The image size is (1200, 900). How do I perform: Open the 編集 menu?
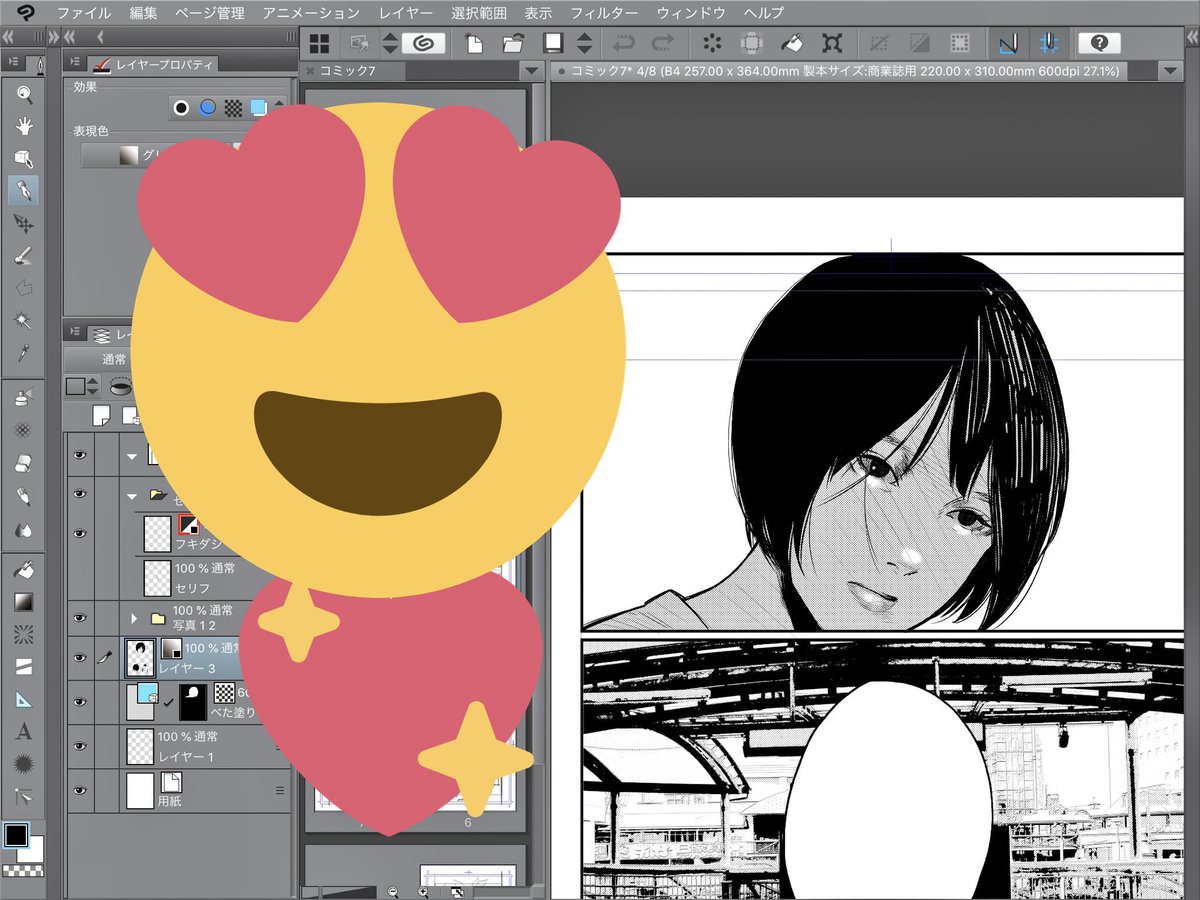pyautogui.click(x=143, y=13)
